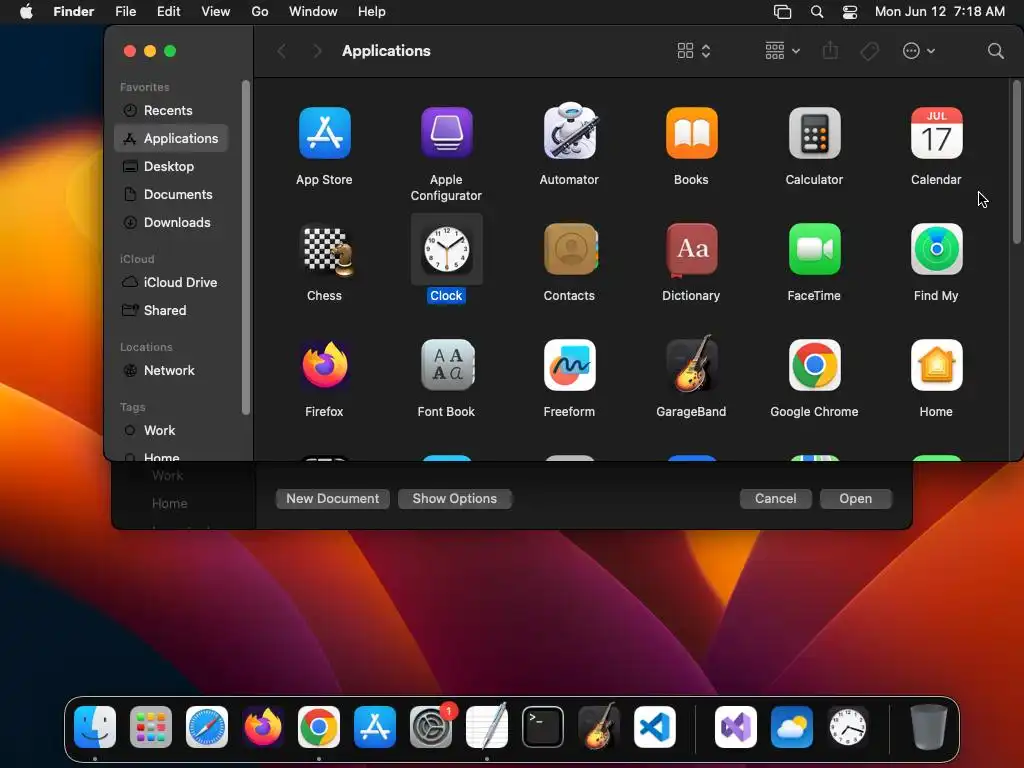Select the Clock app icon in Applications
The width and height of the screenshot is (1024, 768).
tap(447, 249)
